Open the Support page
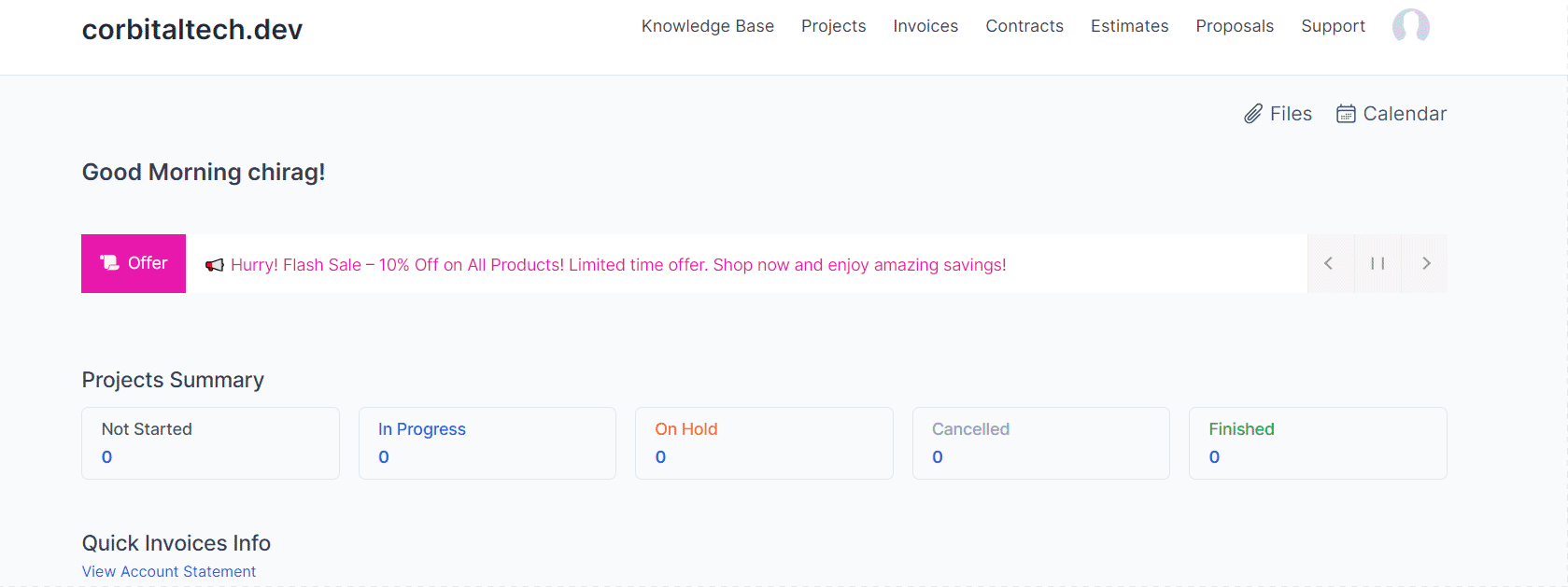The width and height of the screenshot is (1568, 587). point(1333,26)
